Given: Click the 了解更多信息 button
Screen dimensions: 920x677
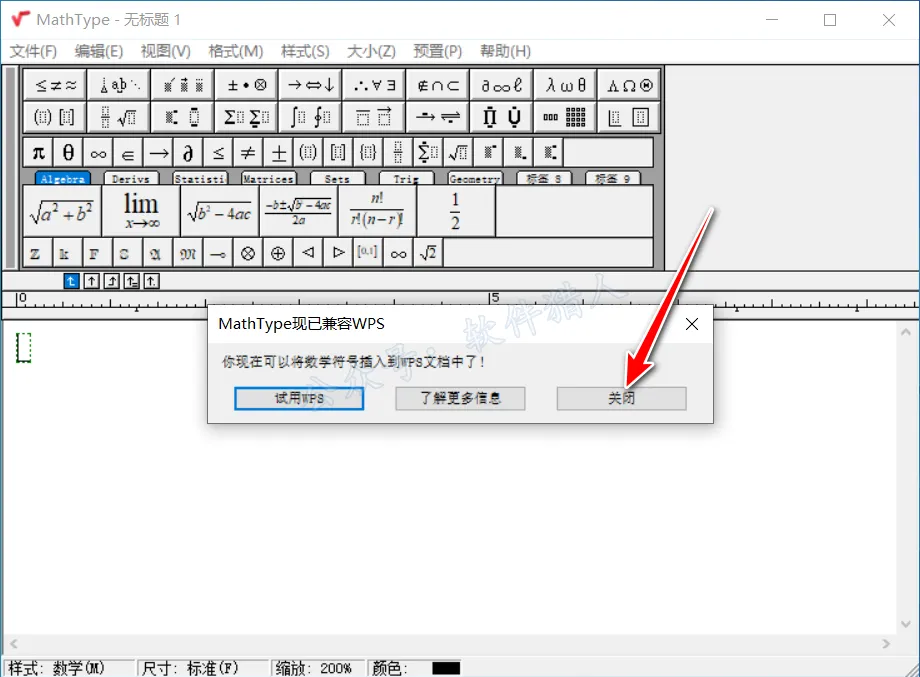Looking at the screenshot, I should (460, 398).
